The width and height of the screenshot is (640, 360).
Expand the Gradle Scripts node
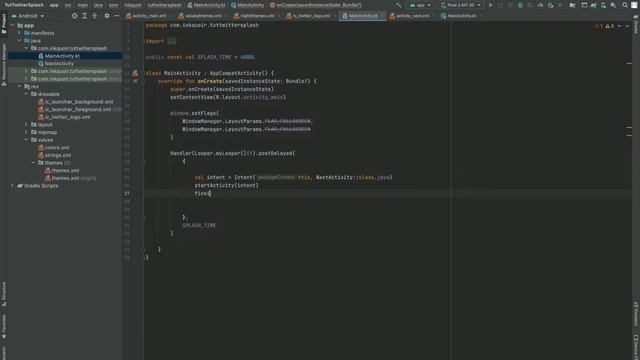point(13,186)
